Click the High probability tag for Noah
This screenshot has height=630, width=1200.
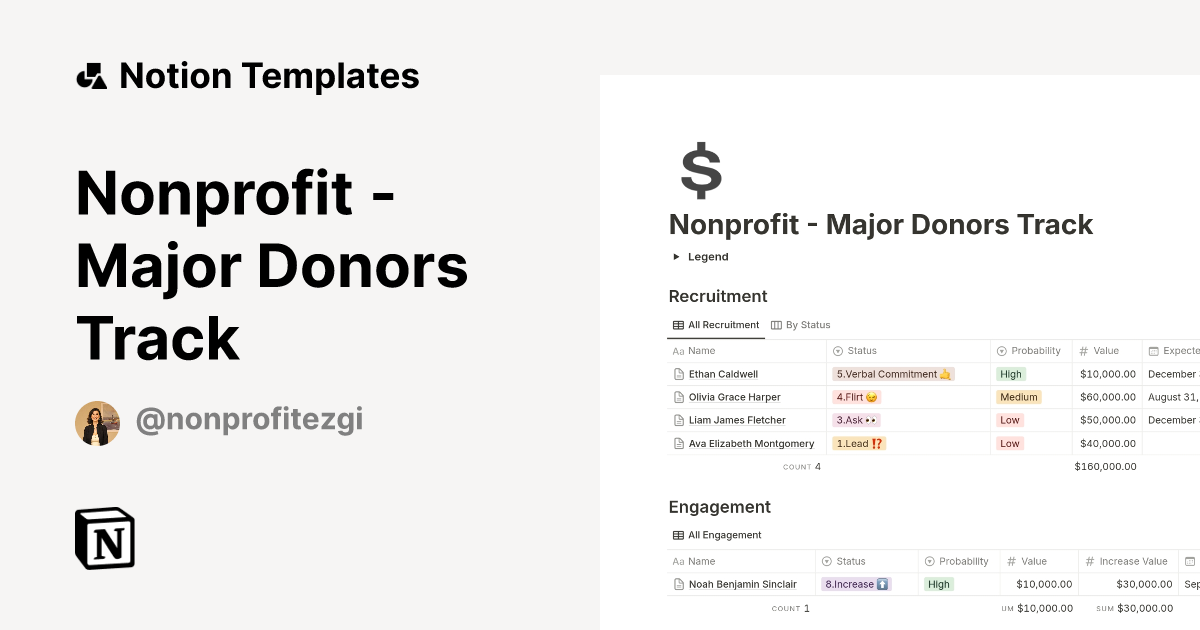tap(938, 584)
